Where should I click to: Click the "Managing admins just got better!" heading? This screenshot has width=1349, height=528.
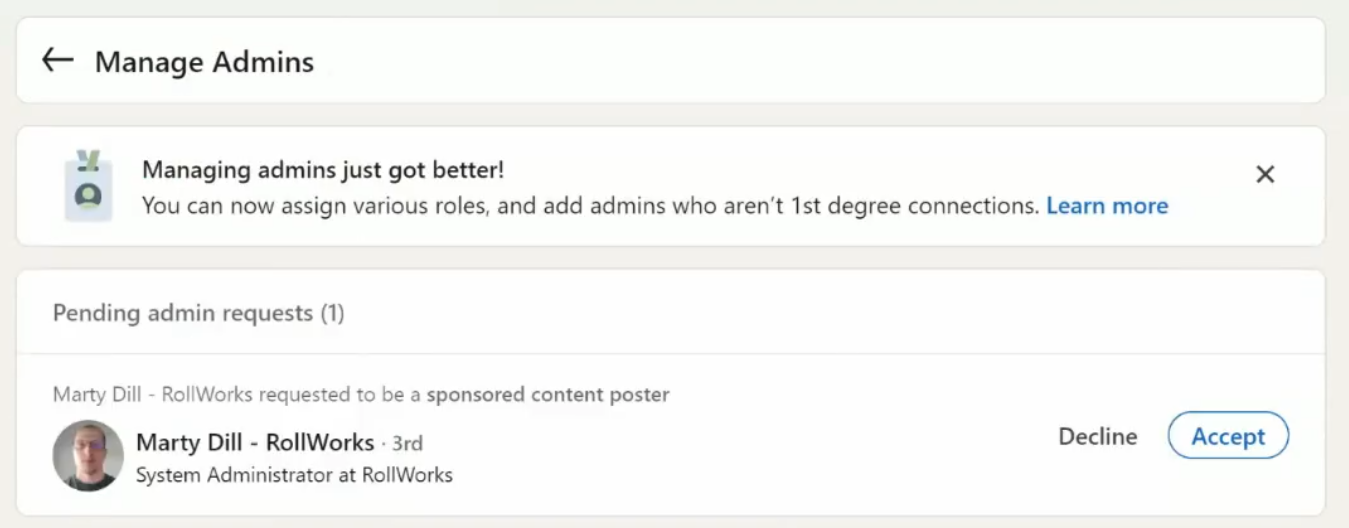[323, 170]
